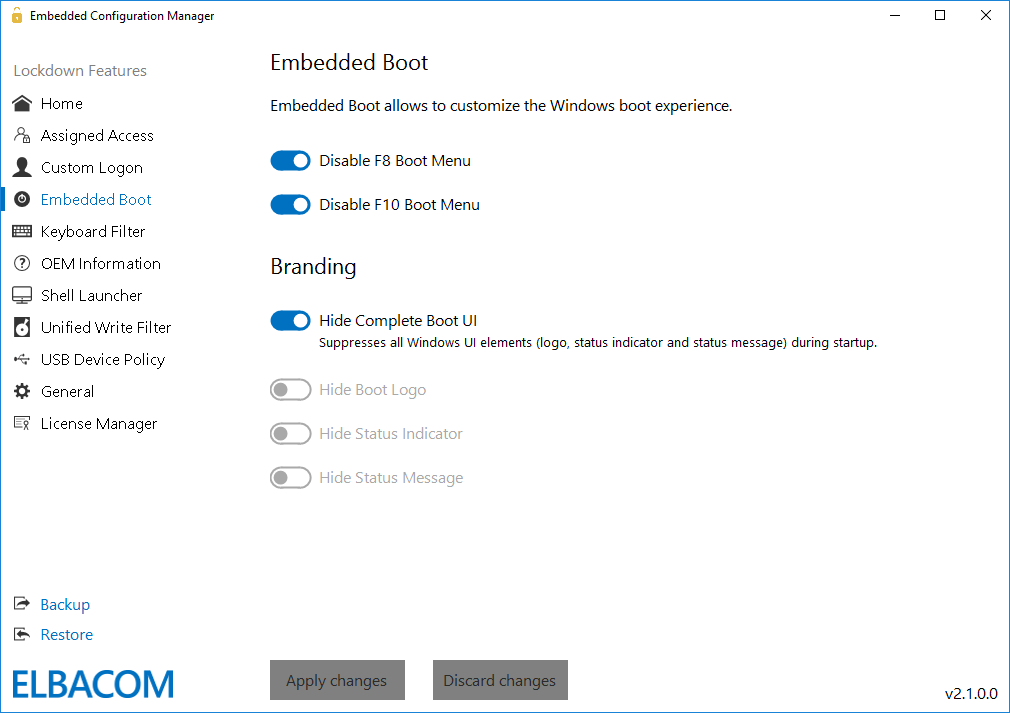Open General settings with the gear icon
The width and height of the screenshot is (1010, 713).
coord(21,391)
